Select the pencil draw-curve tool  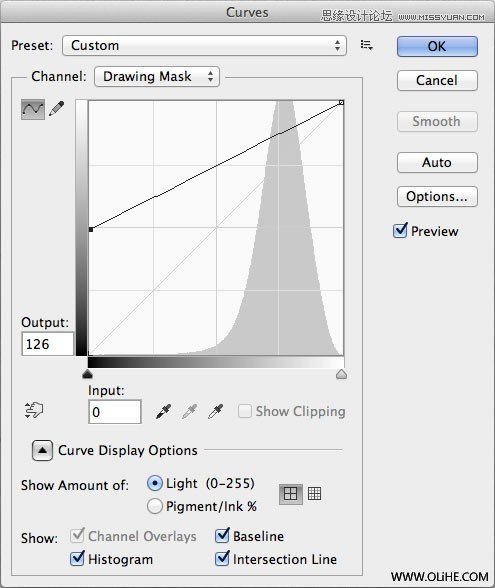pyautogui.click(x=57, y=109)
